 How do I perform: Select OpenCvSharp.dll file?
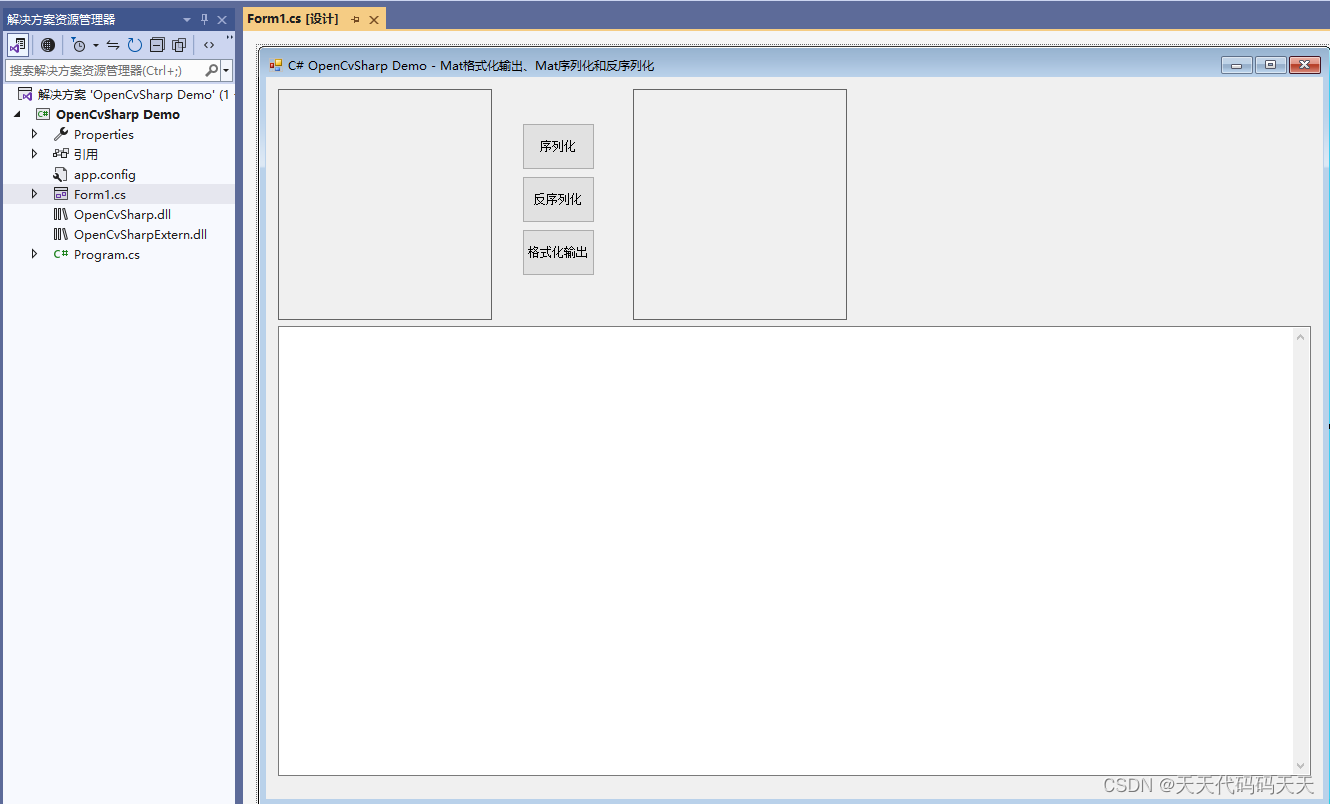coord(122,214)
